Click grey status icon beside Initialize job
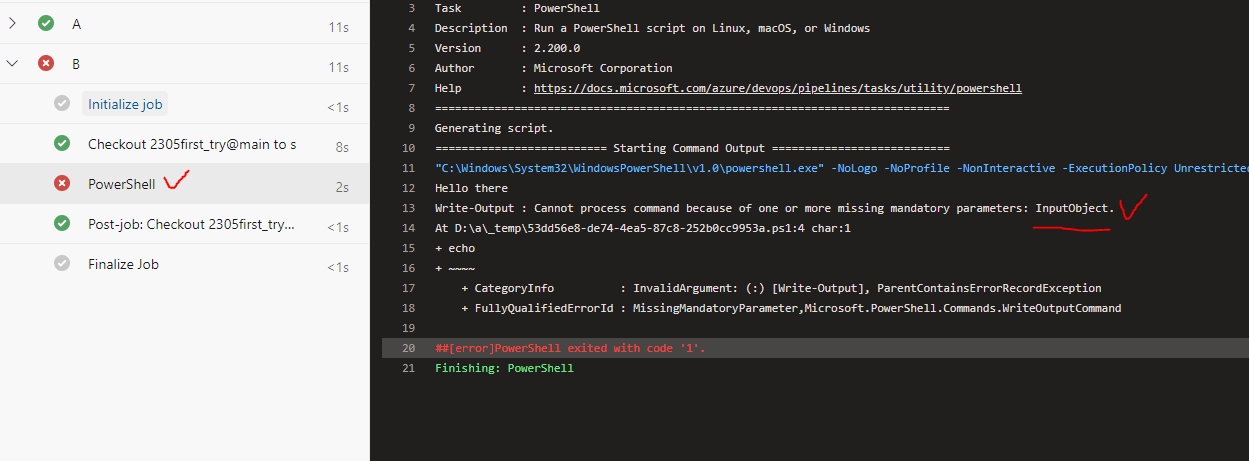This screenshot has height=461, width=1249. (62, 104)
